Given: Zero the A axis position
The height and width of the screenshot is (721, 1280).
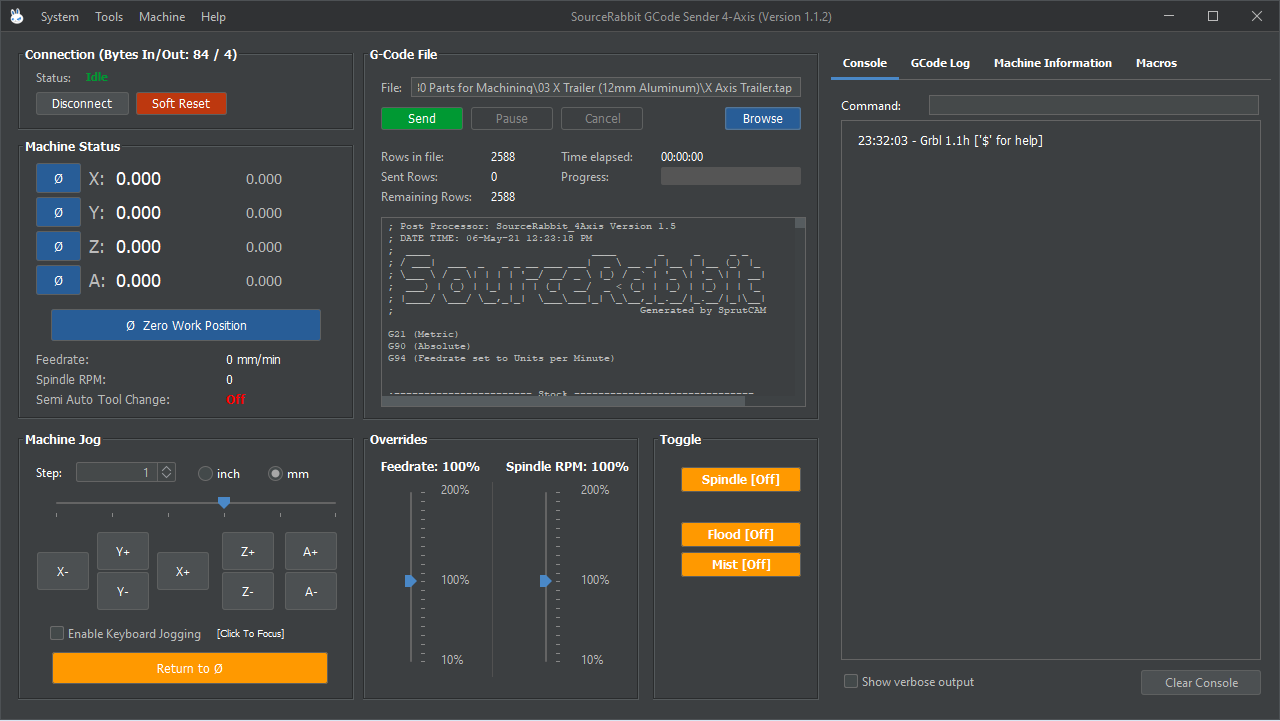Looking at the screenshot, I should point(58,281).
